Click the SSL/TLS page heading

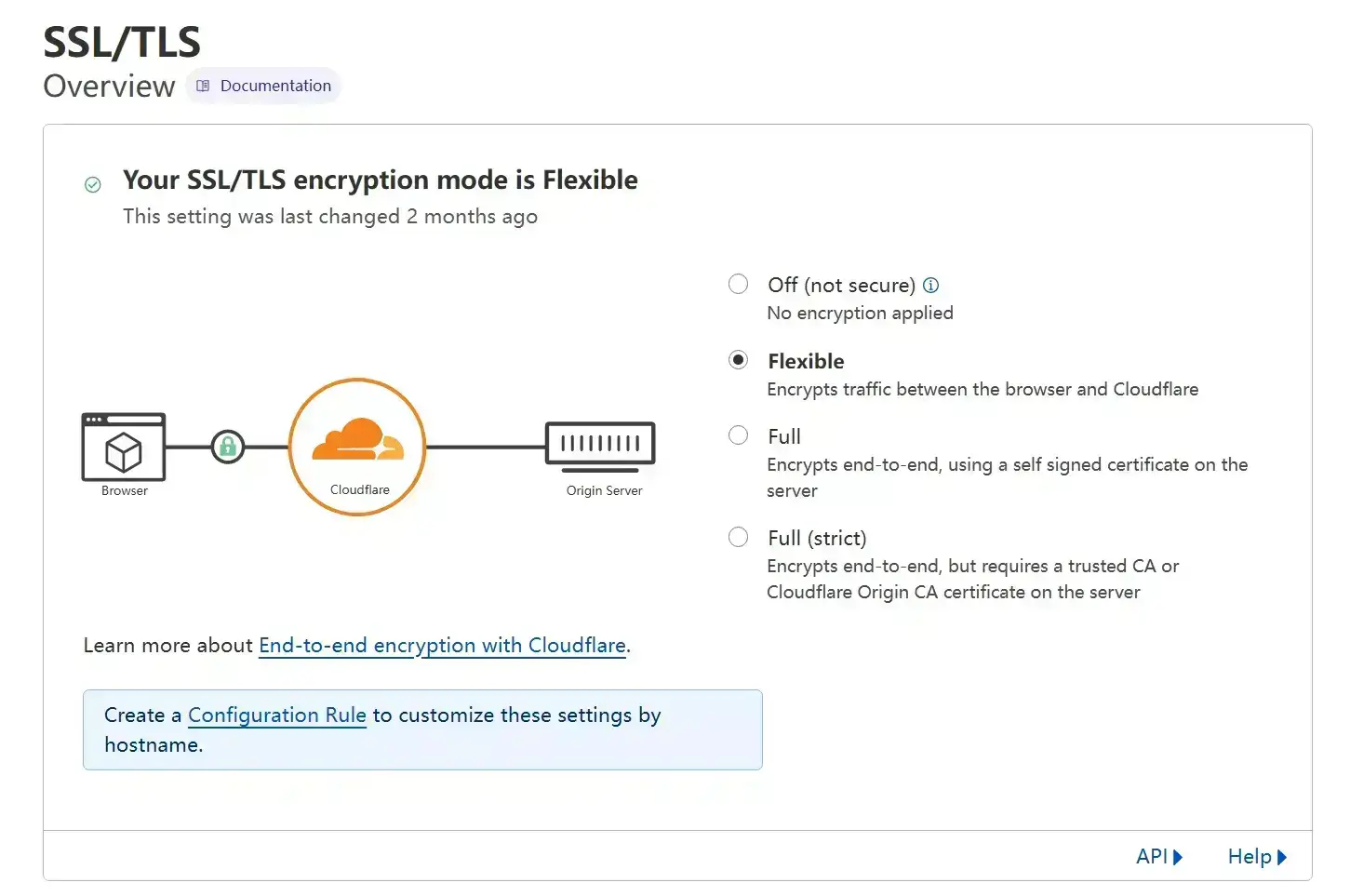(x=122, y=42)
